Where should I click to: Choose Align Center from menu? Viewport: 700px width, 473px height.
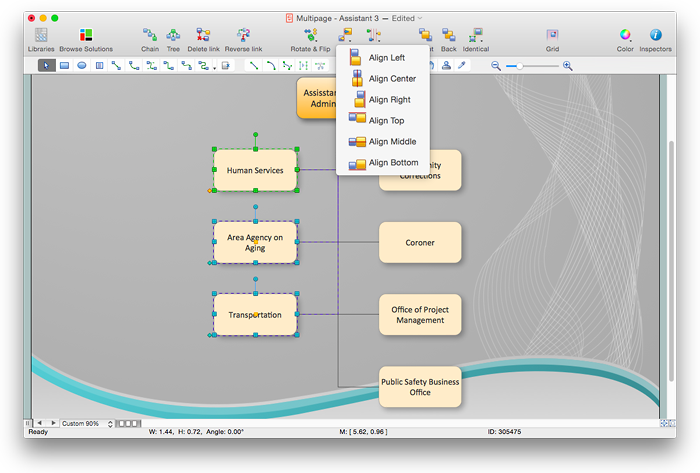pos(383,79)
